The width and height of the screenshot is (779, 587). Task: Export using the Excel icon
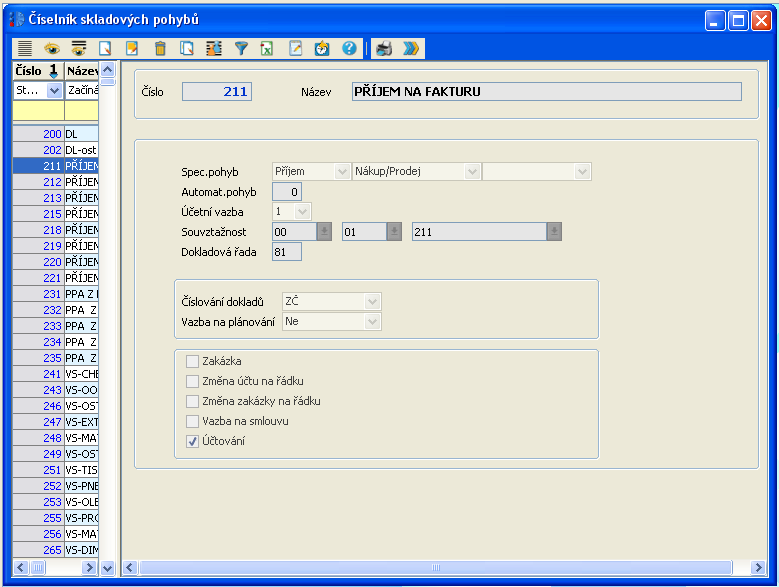point(268,48)
